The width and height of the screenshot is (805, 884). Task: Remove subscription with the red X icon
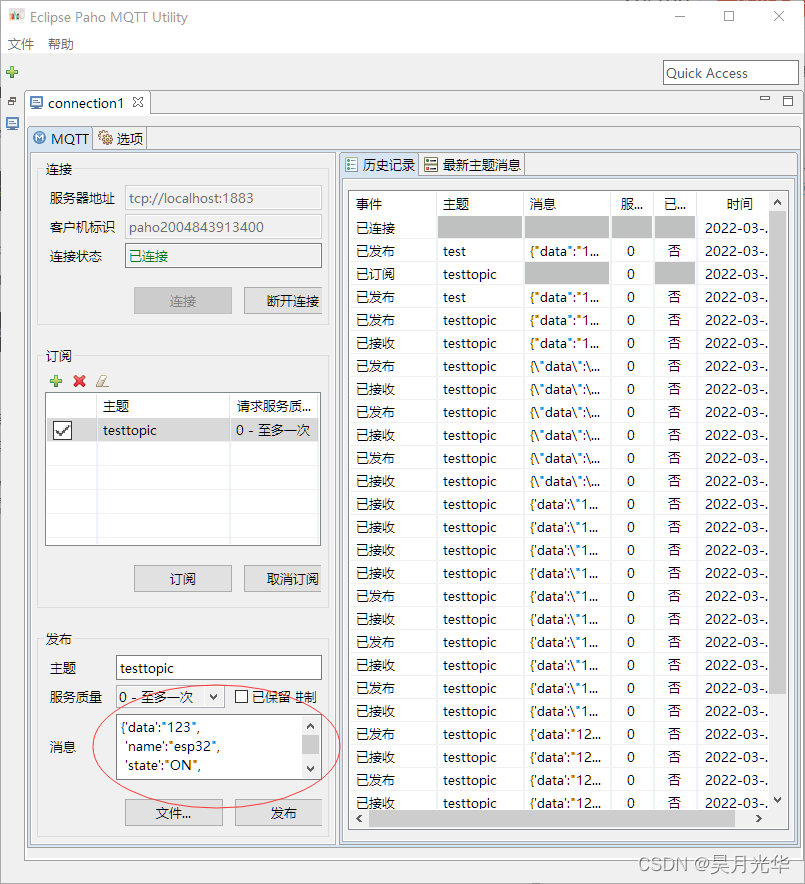pyautogui.click(x=79, y=381)
